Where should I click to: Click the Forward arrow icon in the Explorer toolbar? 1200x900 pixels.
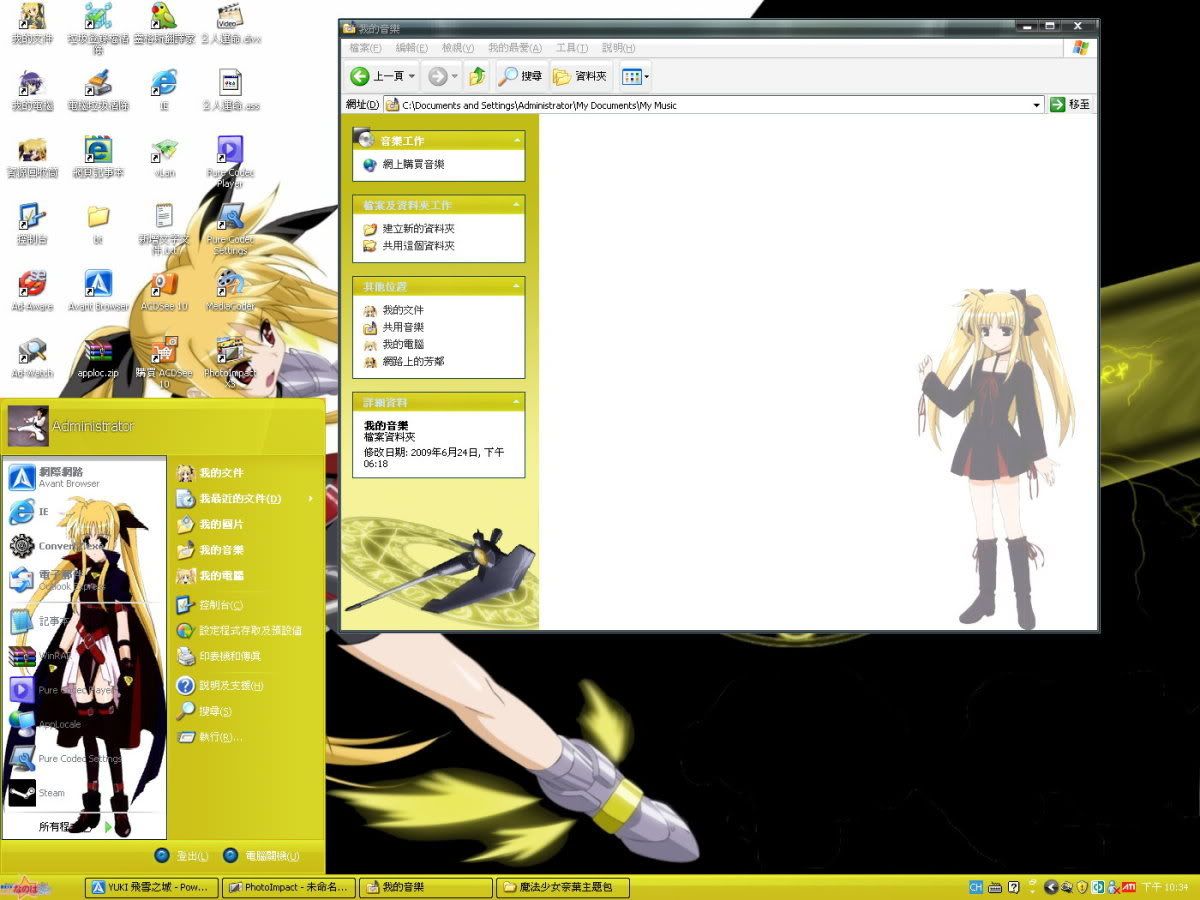point(437,76)
